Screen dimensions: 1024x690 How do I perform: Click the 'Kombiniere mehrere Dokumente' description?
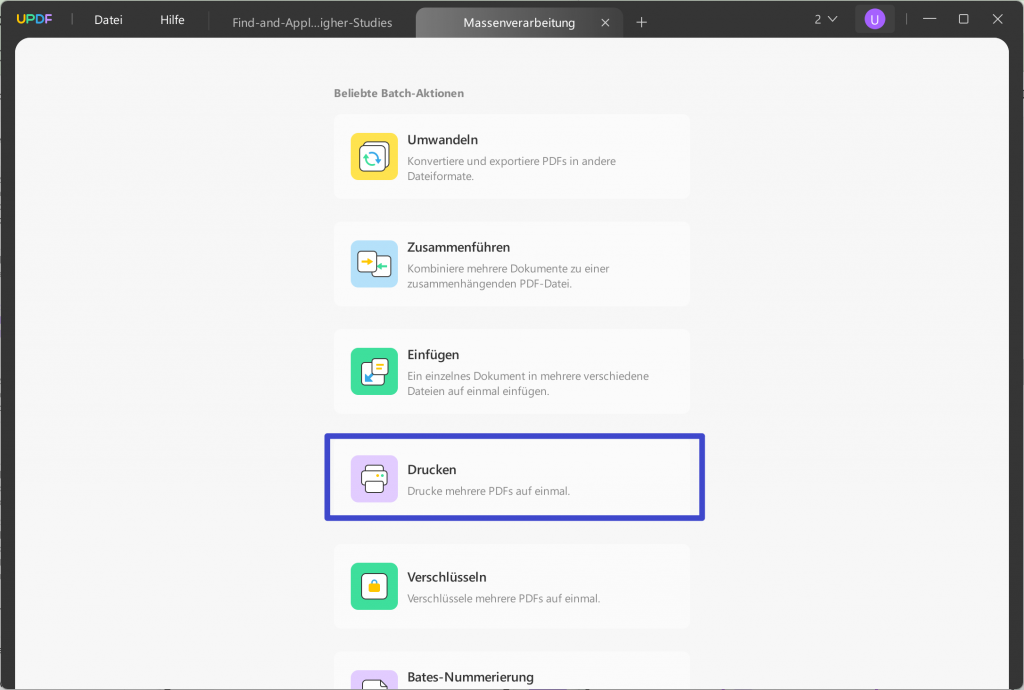point(508,276)
